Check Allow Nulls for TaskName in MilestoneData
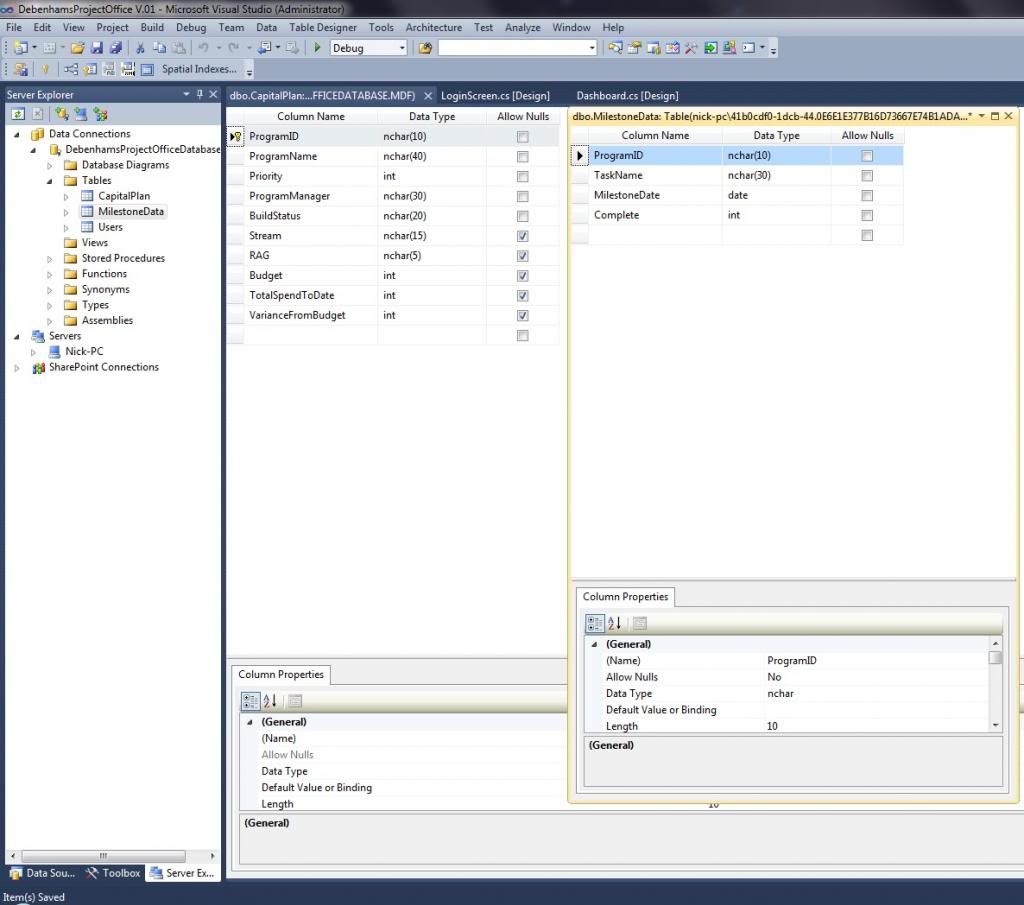1024x905 pixels. pos(867,176)
